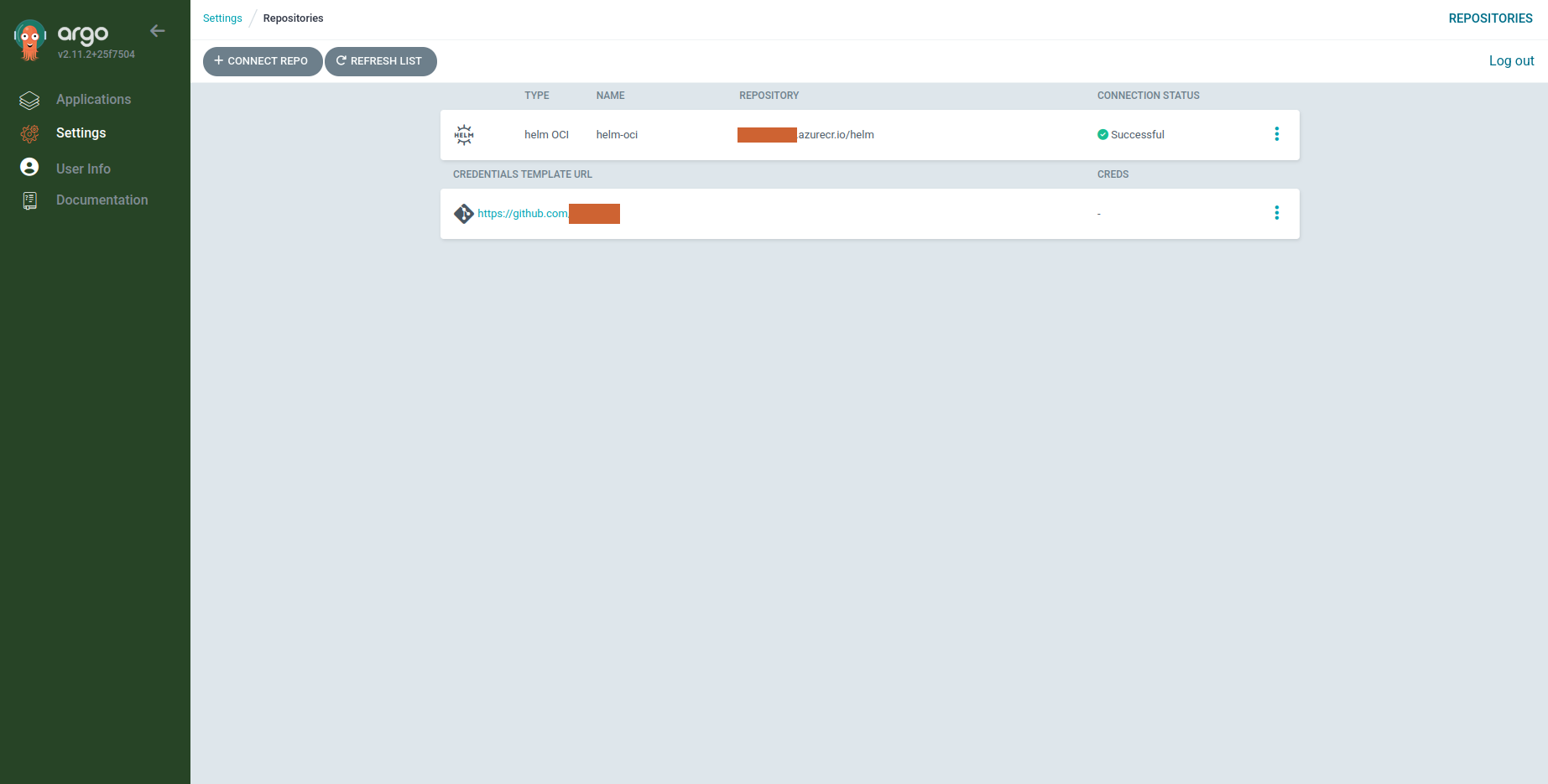This screenshot has height=784, width=1548.
Task: Click the CONNECT REPO button
Action: coord(262,61)
